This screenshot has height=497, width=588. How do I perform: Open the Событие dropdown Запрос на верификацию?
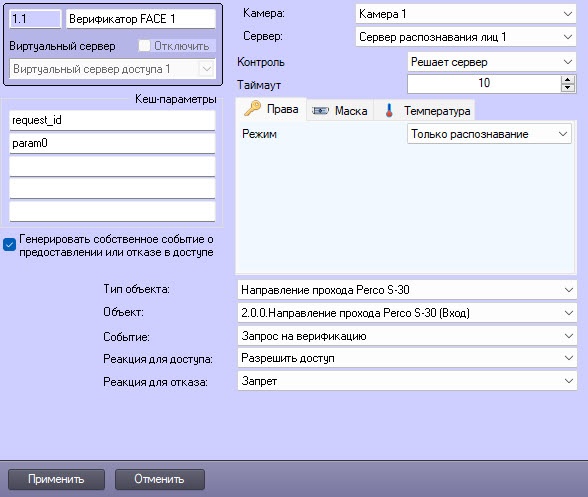[407, 336]
